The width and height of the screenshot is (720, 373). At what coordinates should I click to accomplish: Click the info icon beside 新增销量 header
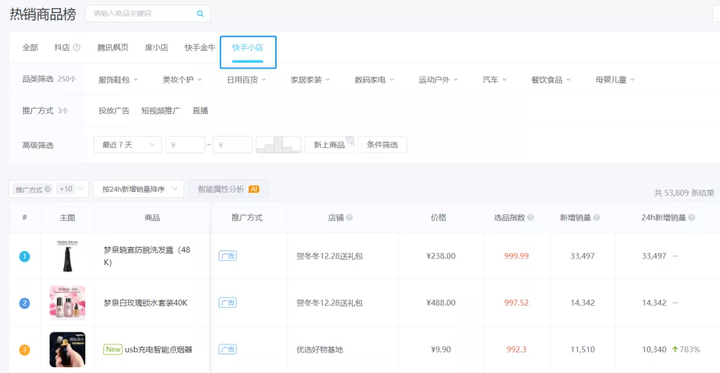pos(596,218)
